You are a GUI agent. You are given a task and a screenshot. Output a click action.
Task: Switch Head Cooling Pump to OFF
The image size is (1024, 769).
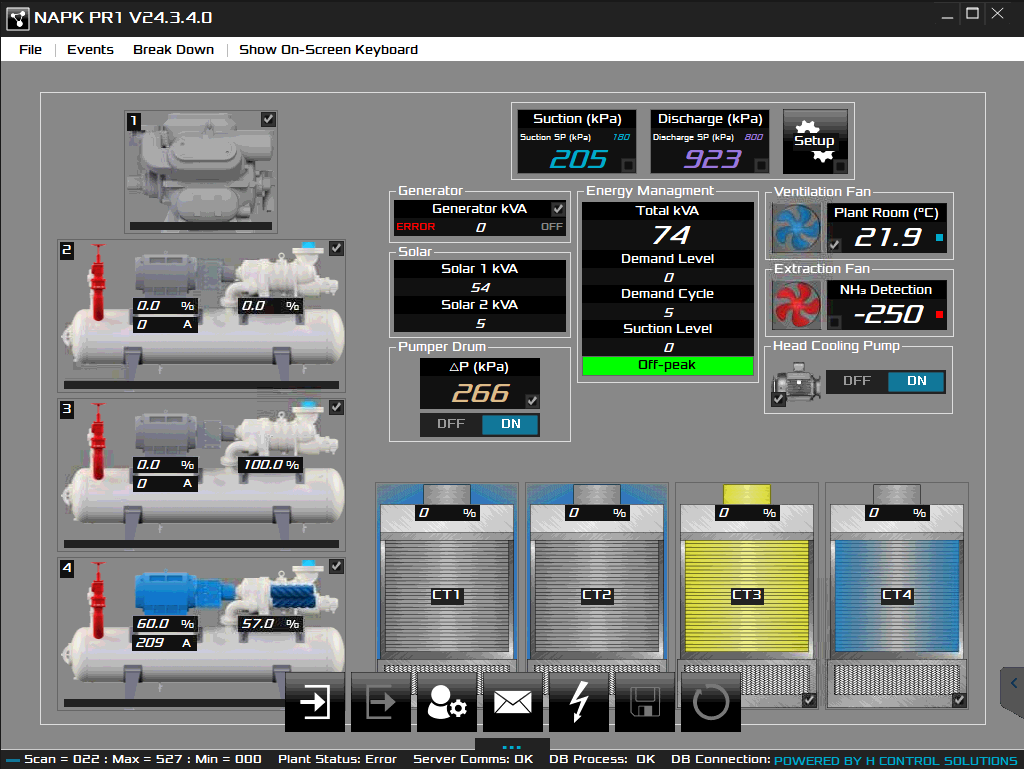tap(857, 381)
